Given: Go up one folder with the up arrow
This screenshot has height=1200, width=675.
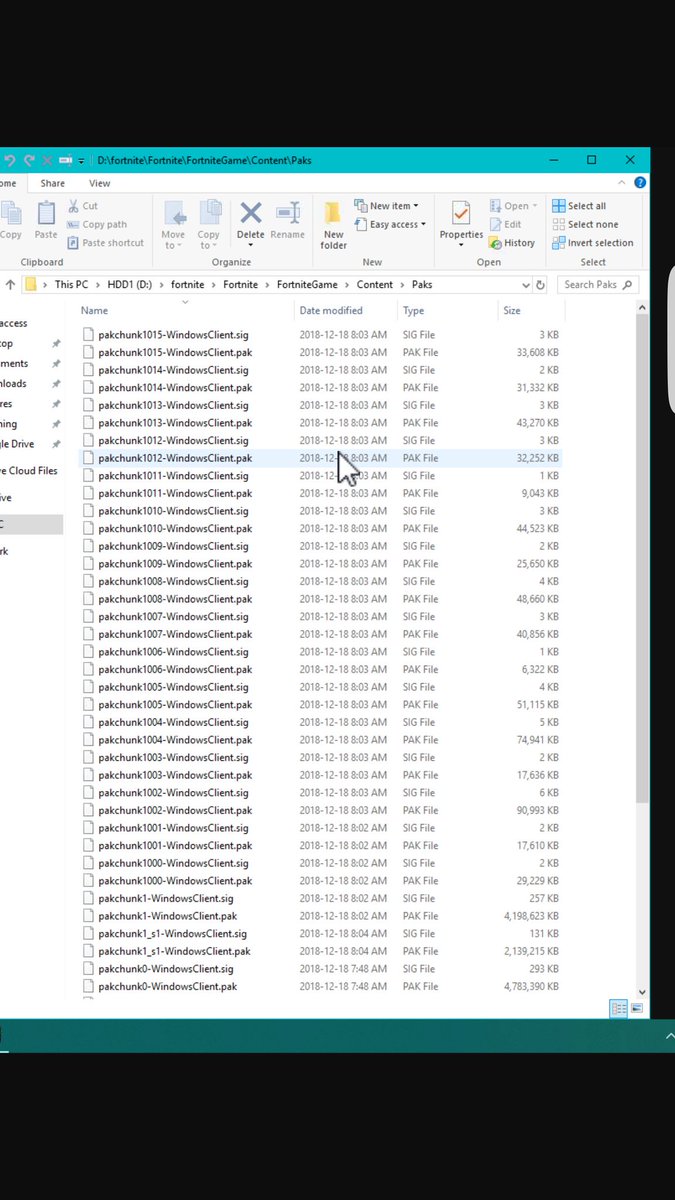Looking at the screenshot, I should click(x=10, y=284).
